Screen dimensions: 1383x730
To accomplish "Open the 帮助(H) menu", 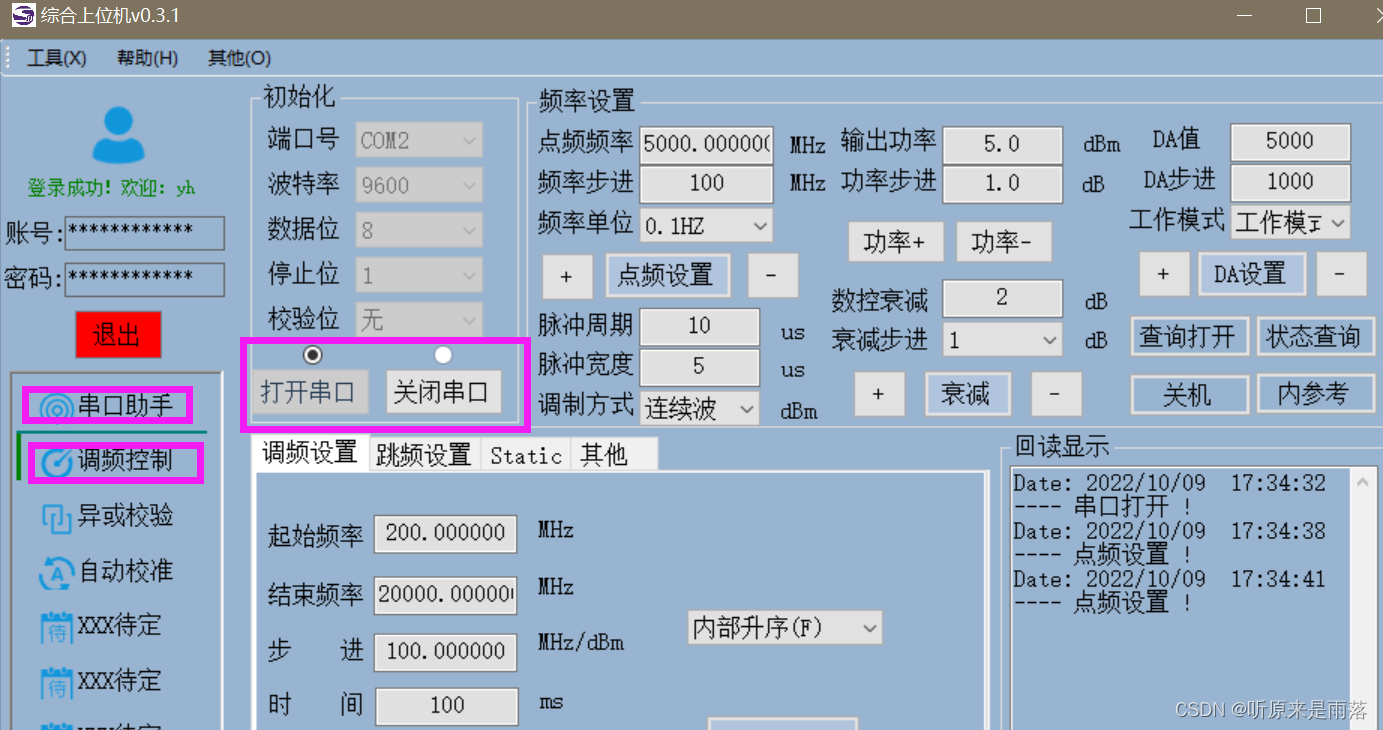I will click(x=146, y=58).
